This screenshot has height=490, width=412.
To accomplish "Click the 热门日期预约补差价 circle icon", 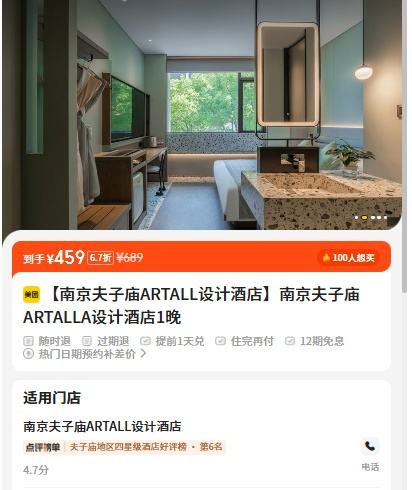I will [x=28, y=354].
